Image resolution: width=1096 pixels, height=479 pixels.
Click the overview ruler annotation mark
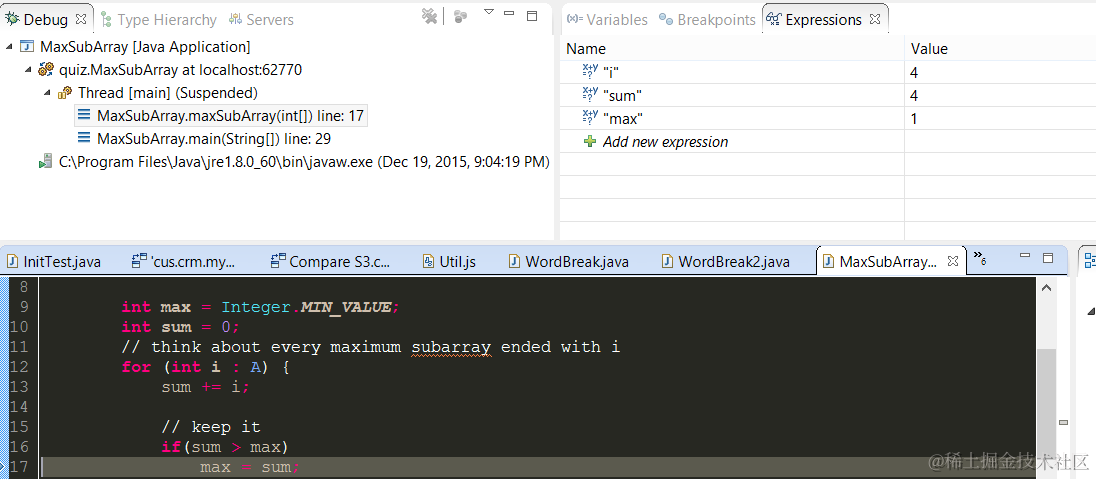pos(1064,422)
